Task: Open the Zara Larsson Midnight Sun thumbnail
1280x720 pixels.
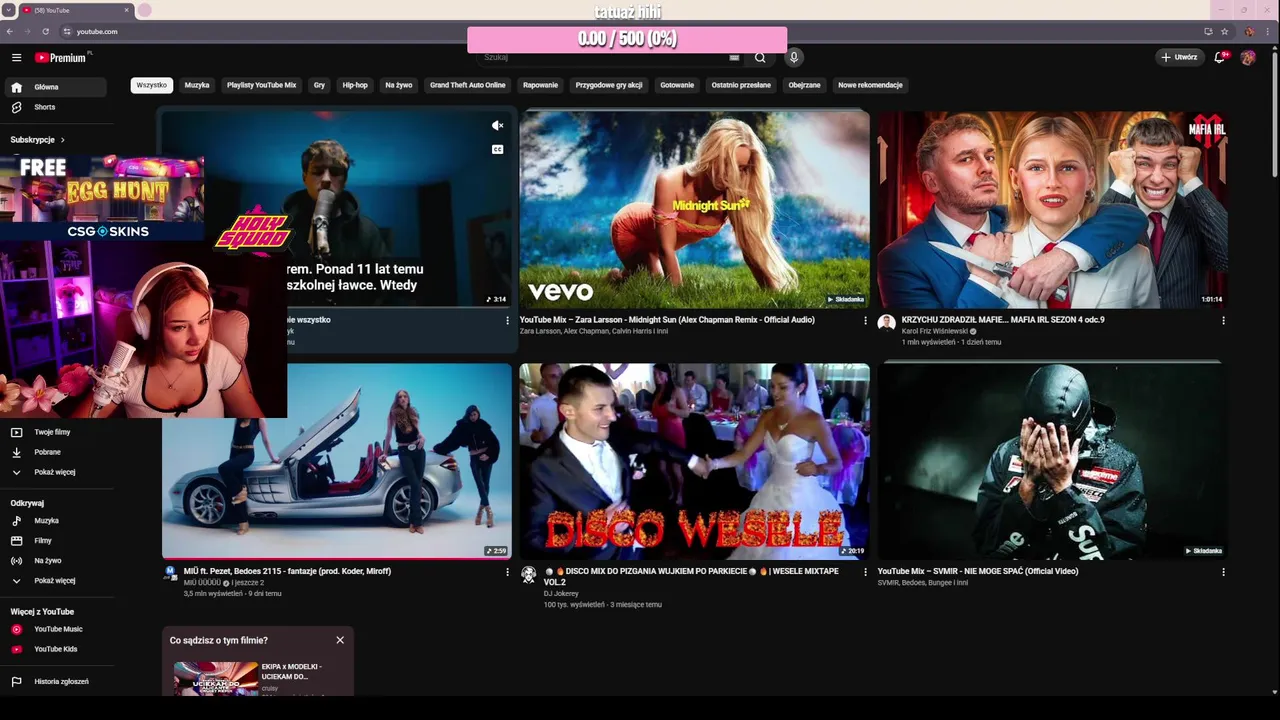Action: [x=694, y=209]
